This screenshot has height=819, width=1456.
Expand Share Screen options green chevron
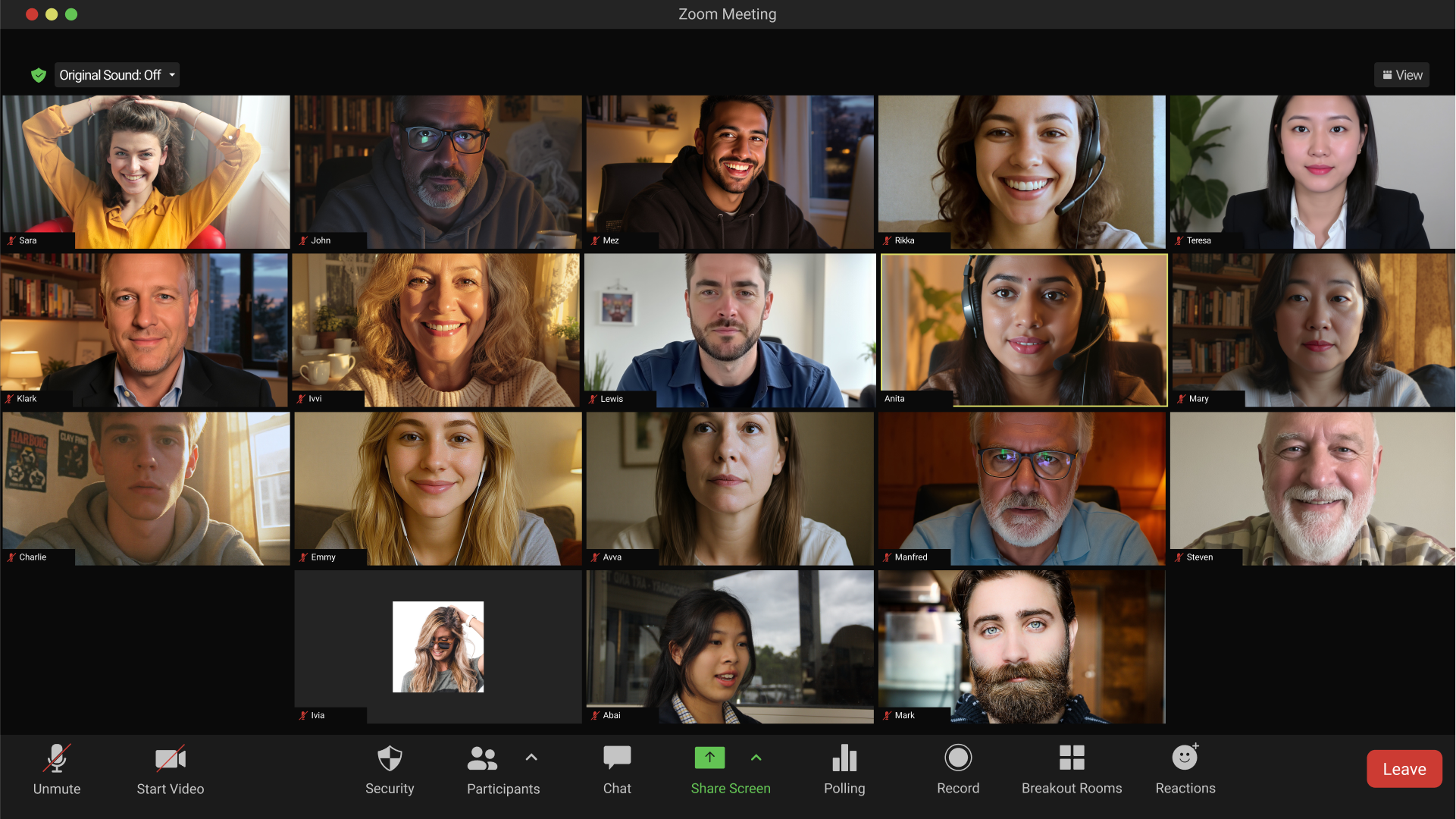pos(756,758)
